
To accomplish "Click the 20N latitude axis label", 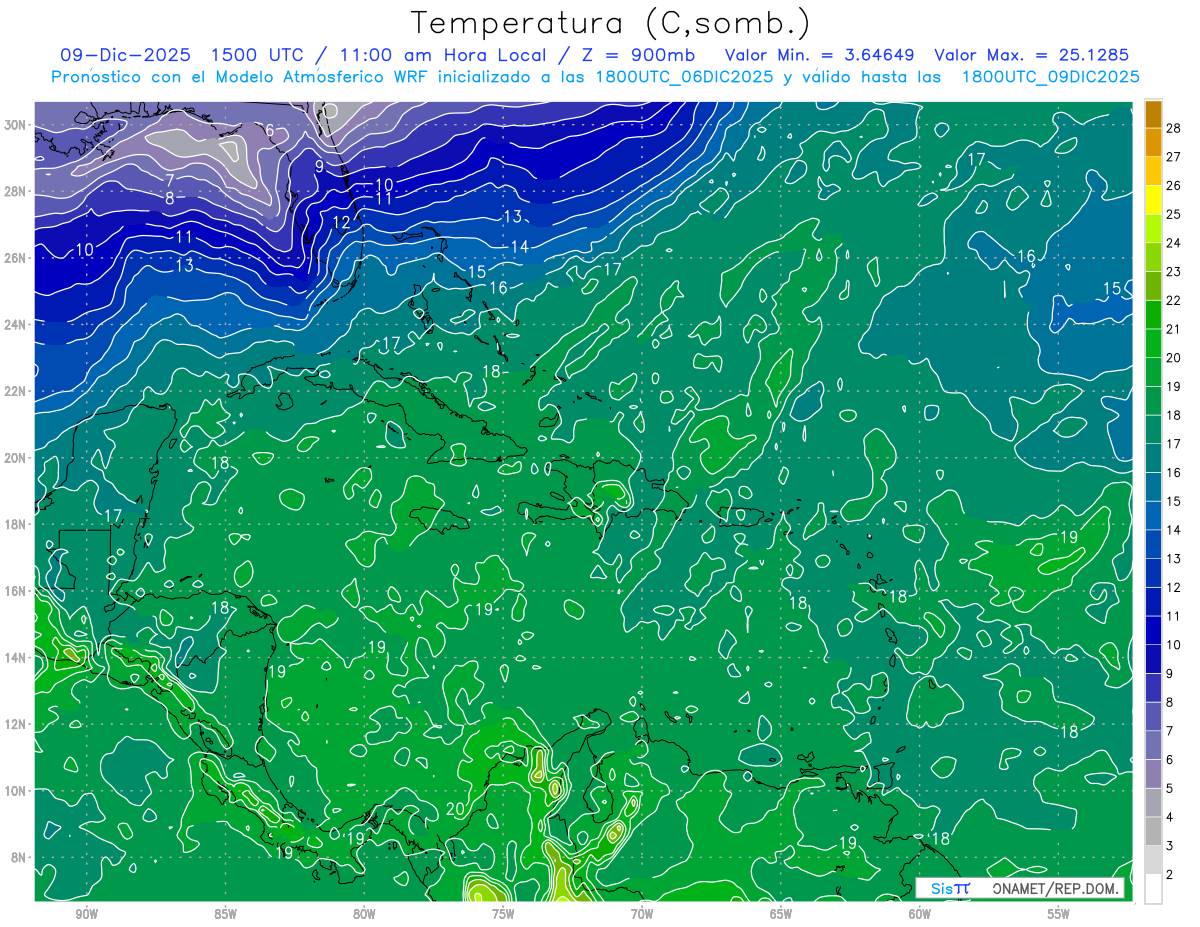I will click(x=16, y=457).
